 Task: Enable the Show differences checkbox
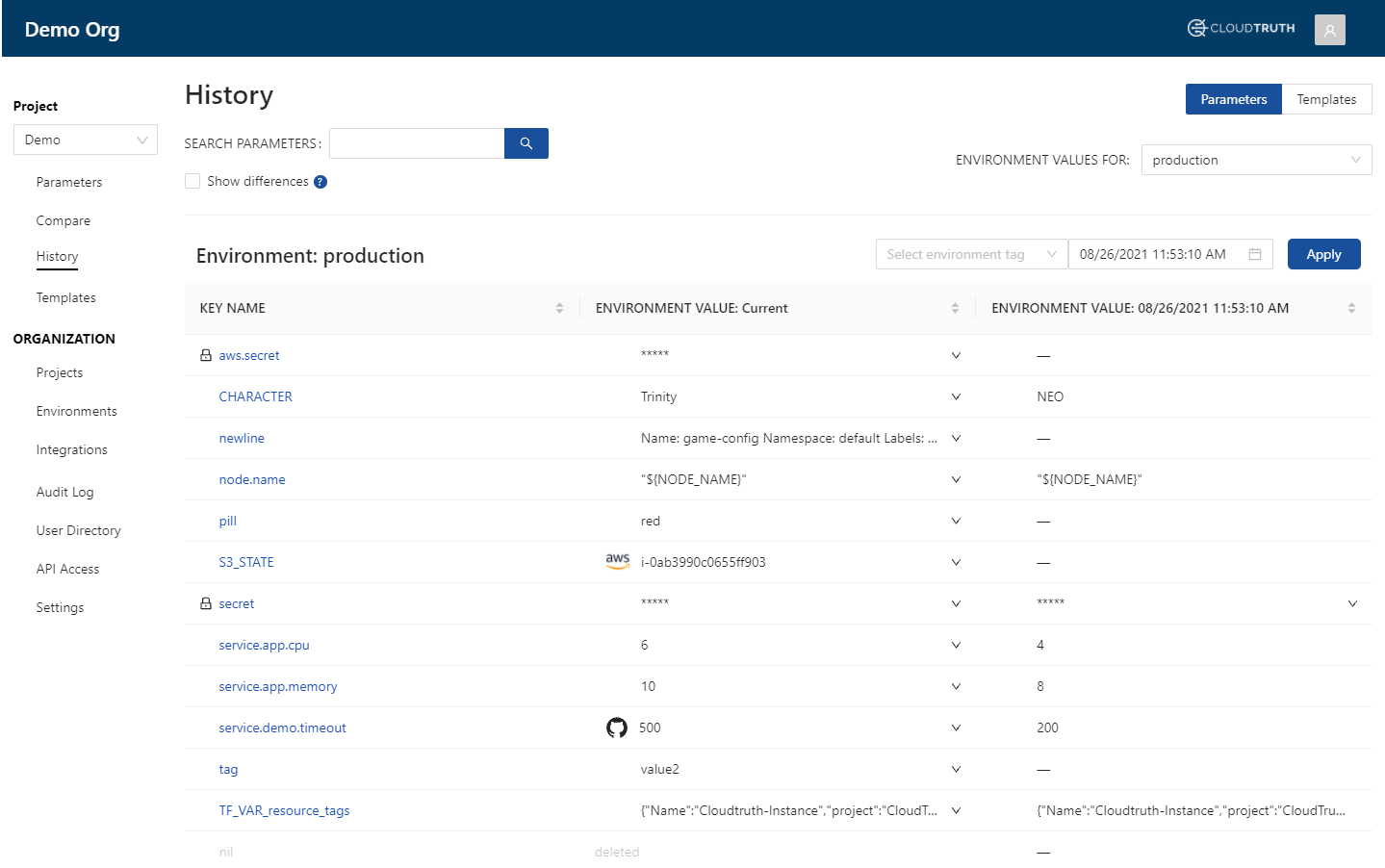192,181
